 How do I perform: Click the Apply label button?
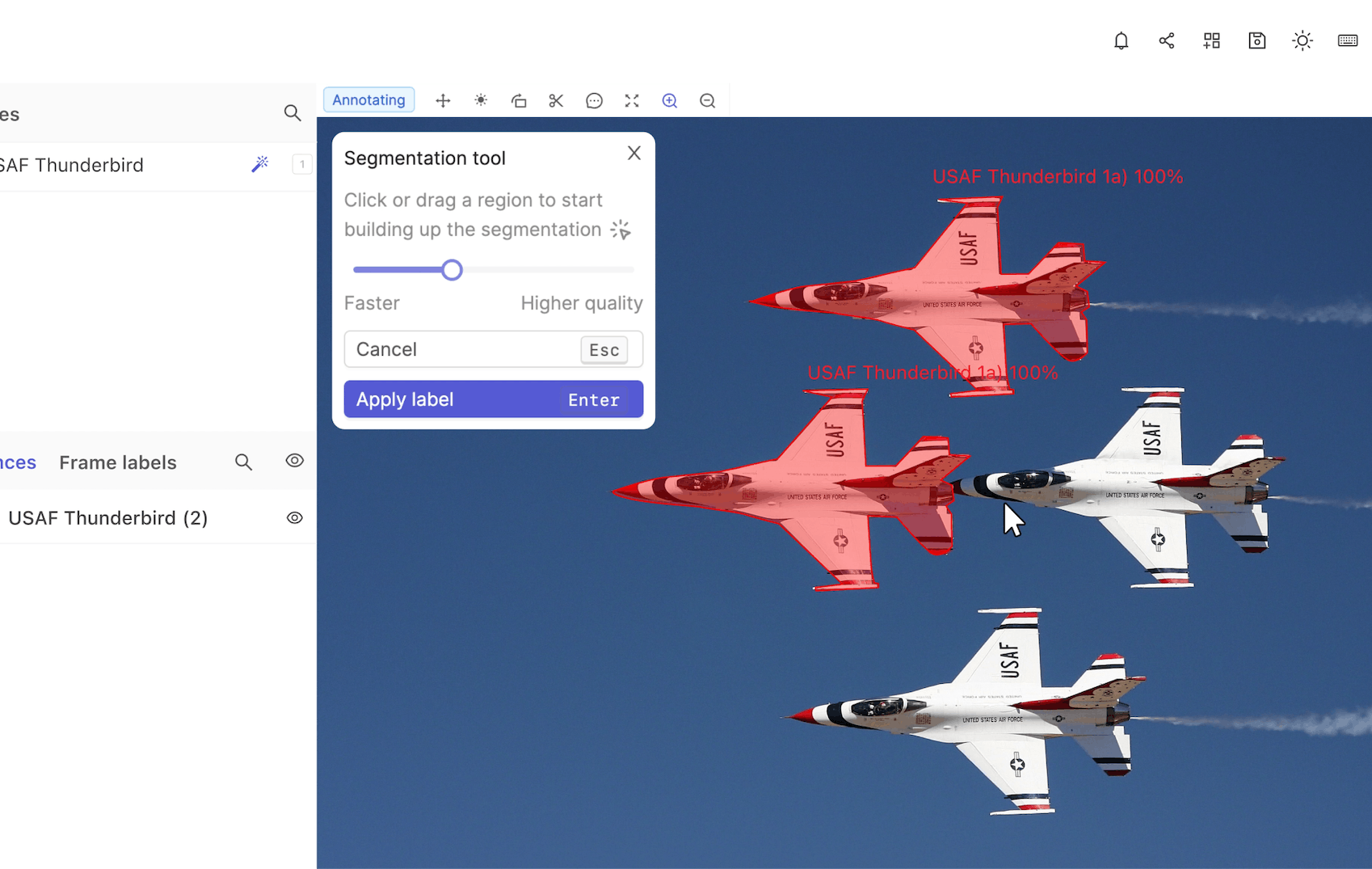pos(494,399)
